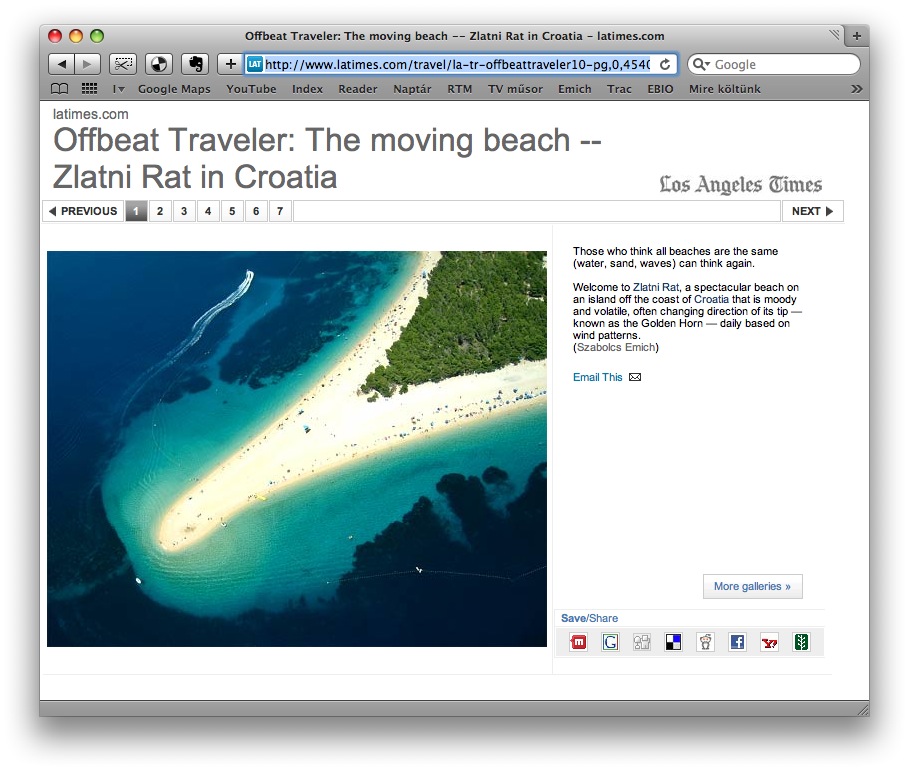
Task: Click the Los Angeles Times logo
Action: (x=740, y=184)
